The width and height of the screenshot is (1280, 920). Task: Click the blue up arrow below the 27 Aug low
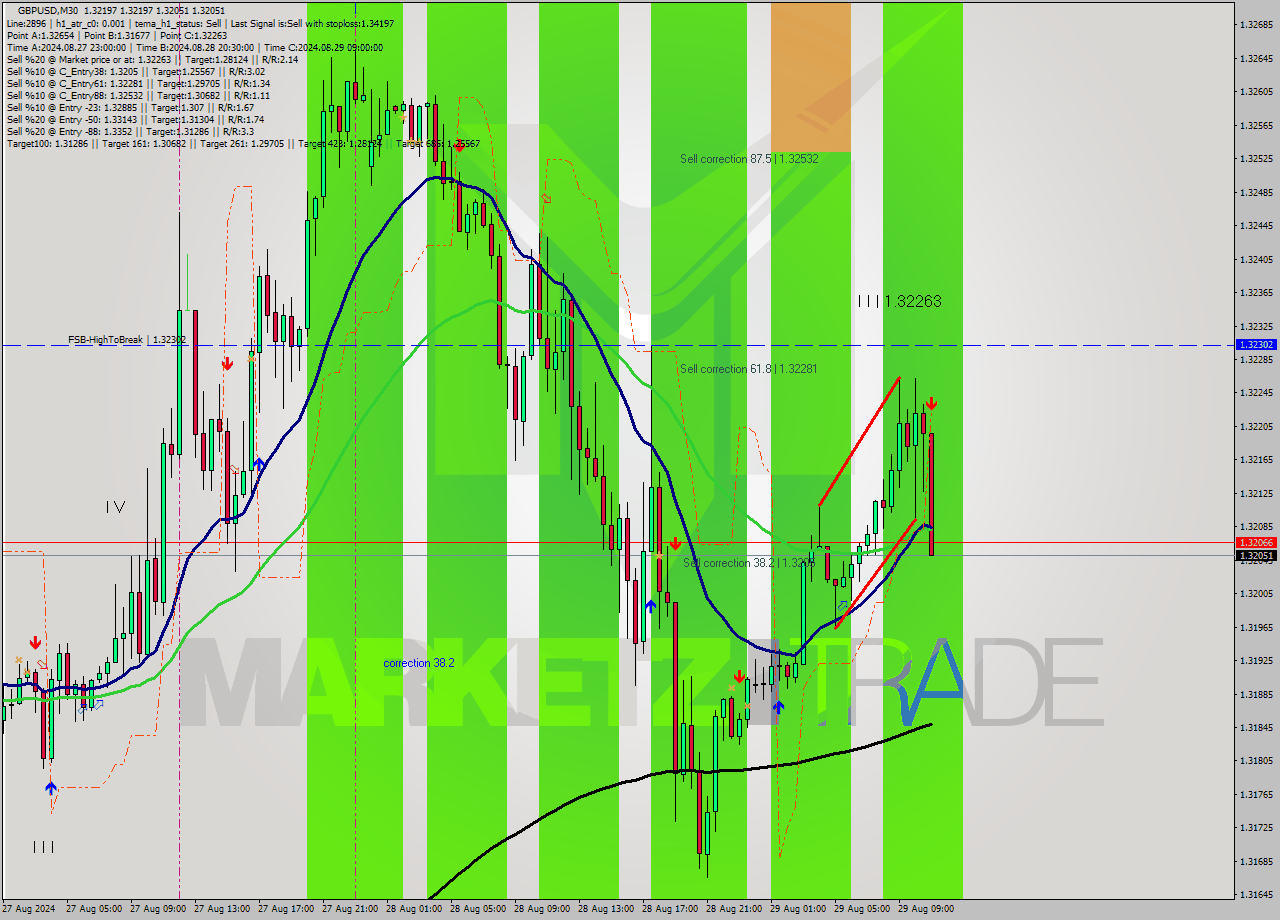(51, 788)
